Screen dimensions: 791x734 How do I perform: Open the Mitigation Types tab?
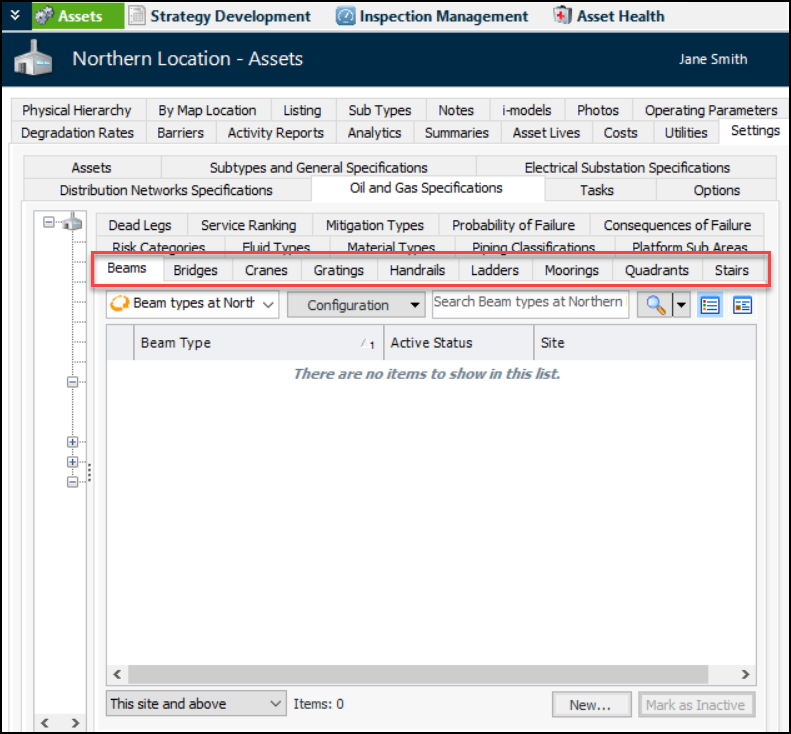[375, 225]
